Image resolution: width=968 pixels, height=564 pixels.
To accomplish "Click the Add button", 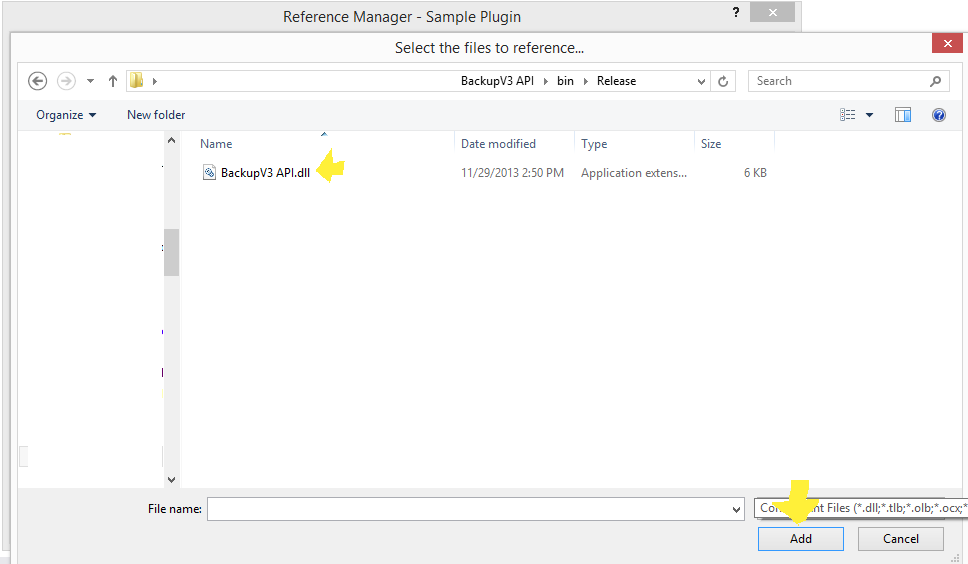I will [x=801, y=539].
